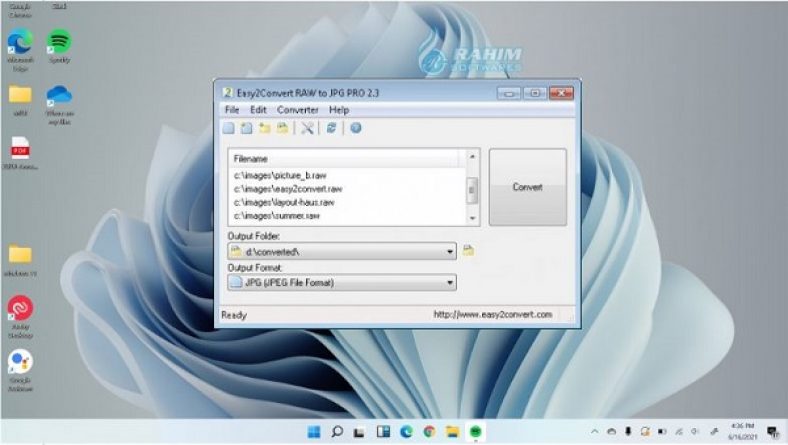Show hidden tray icons chevron
788x445 pixels.
click(595, 431)
